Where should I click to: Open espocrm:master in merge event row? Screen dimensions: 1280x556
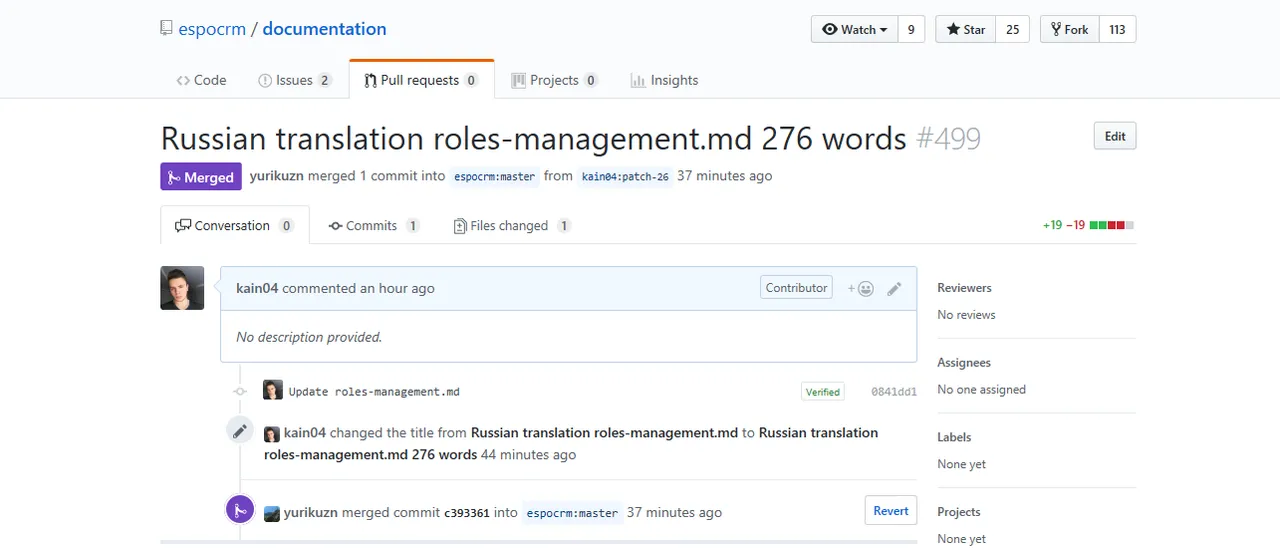click(x=572, y=512)
